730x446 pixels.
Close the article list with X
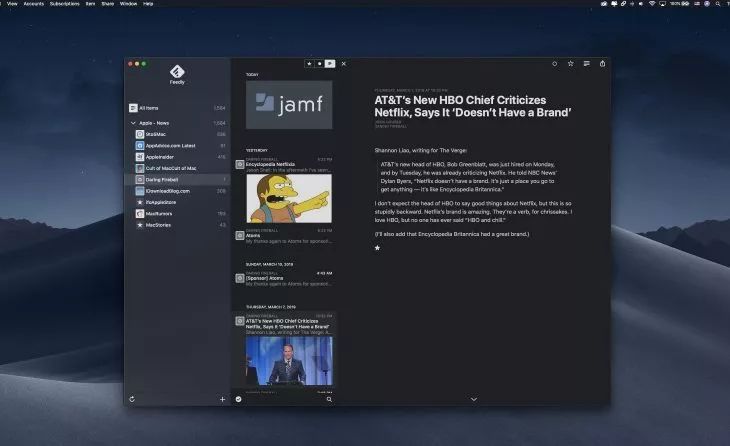pyautogui.click(x=344, y=64)
